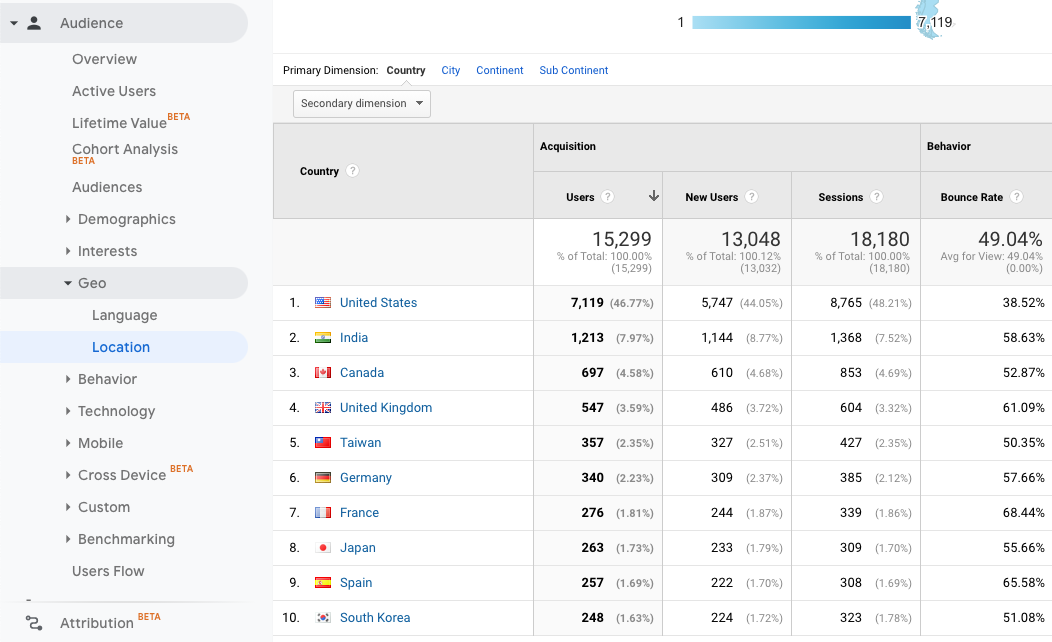The height and width of the screenshot is (642, 1052).
Task: Click India bounce rate 58.63%
Action: click(1024, 337)
